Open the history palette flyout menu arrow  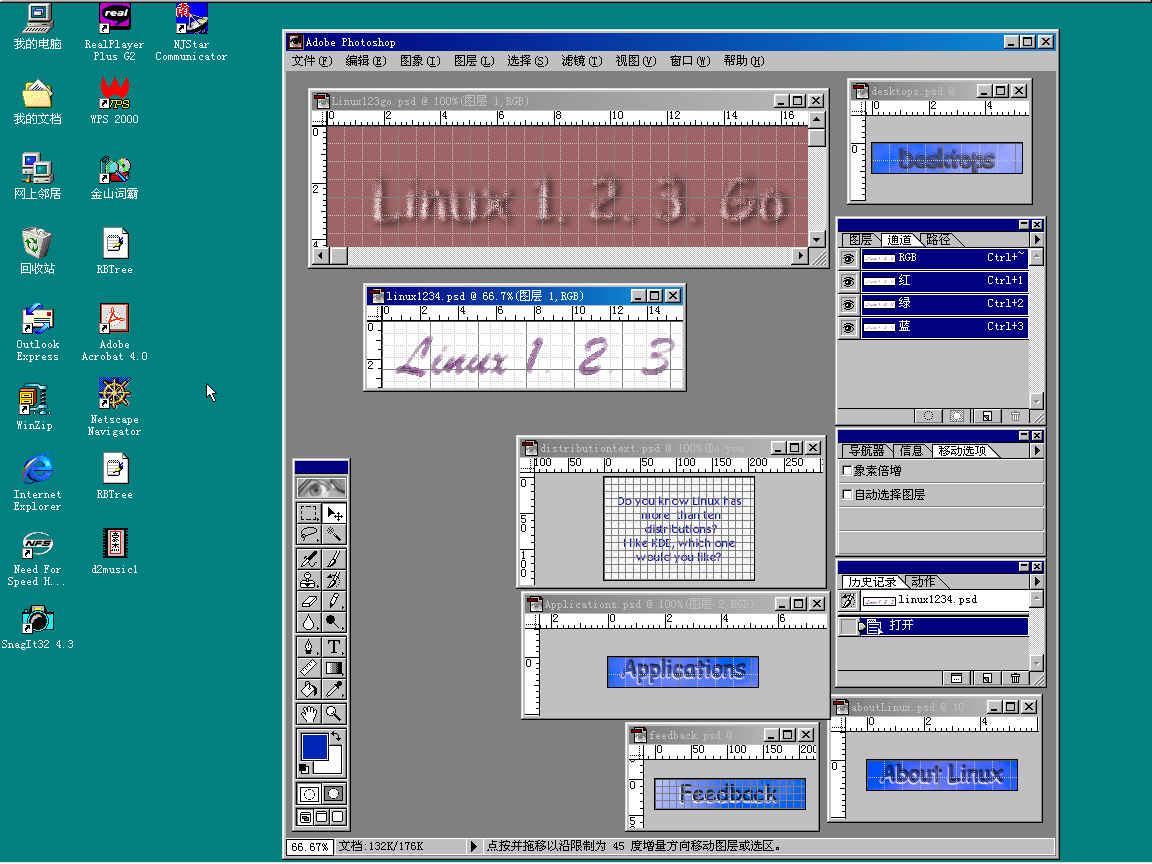pyautogui.click(x=1036, y=581)
